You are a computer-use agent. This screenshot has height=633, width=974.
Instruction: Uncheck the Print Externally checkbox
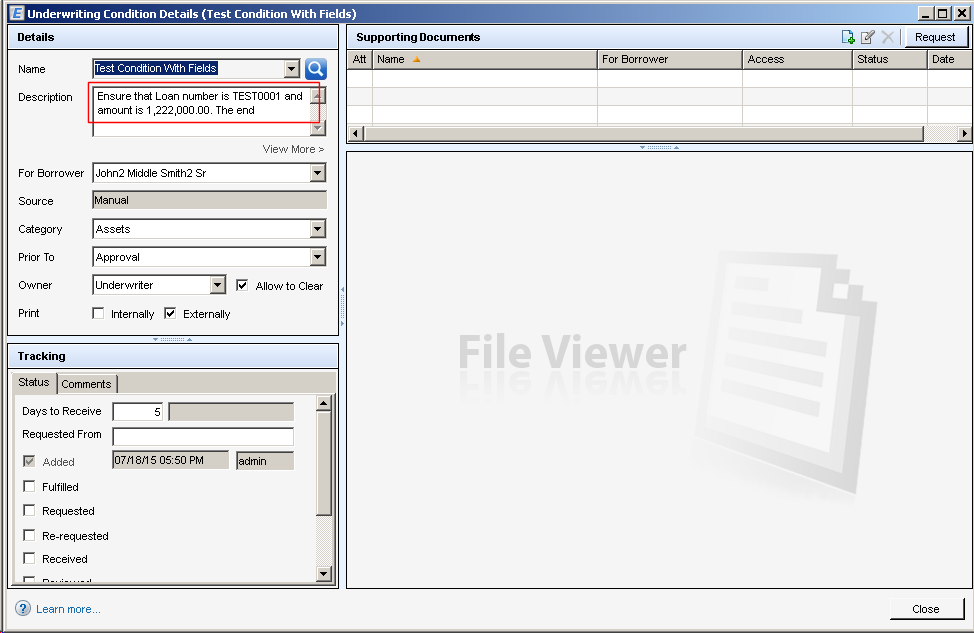170,313
